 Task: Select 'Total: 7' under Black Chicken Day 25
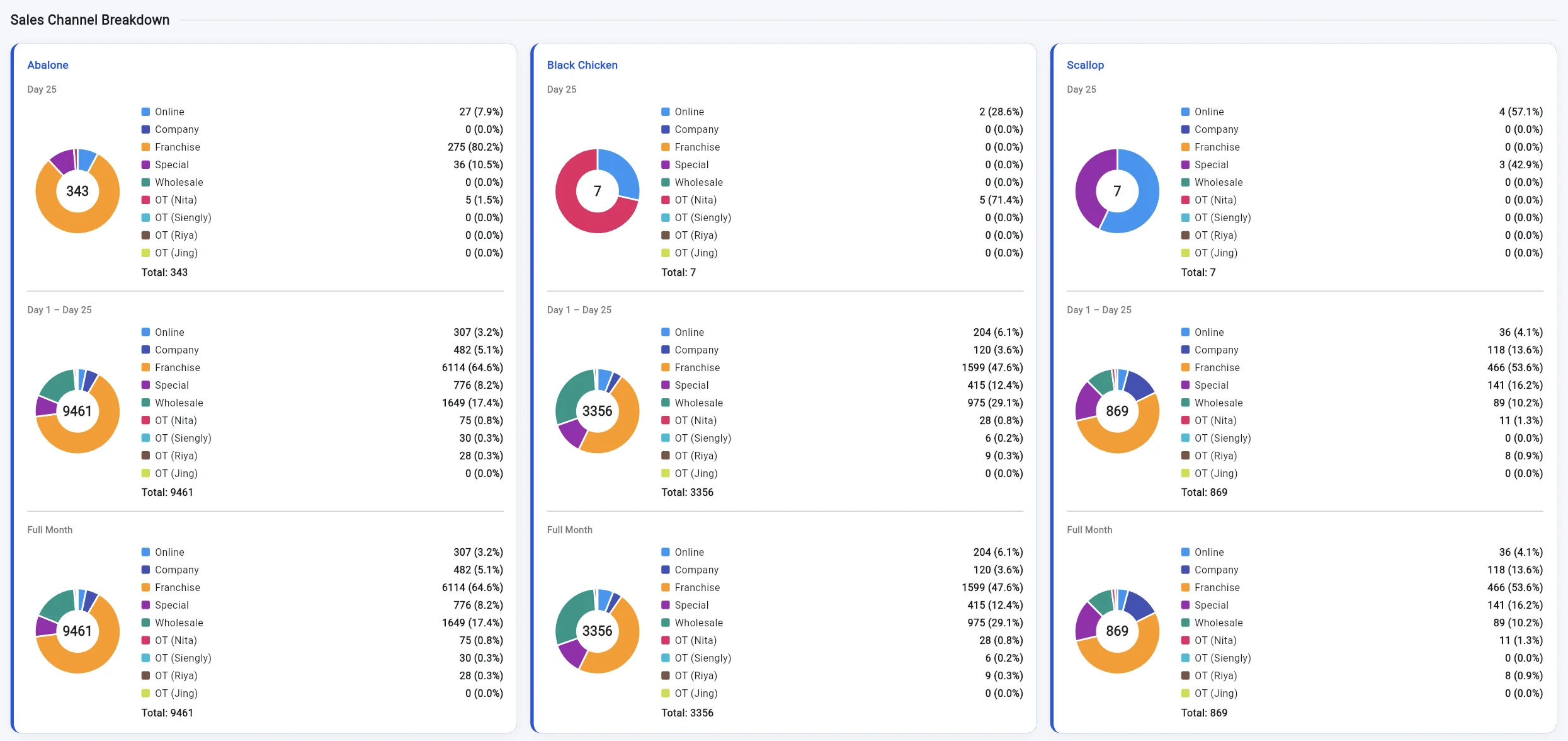(x=678, y=272)
